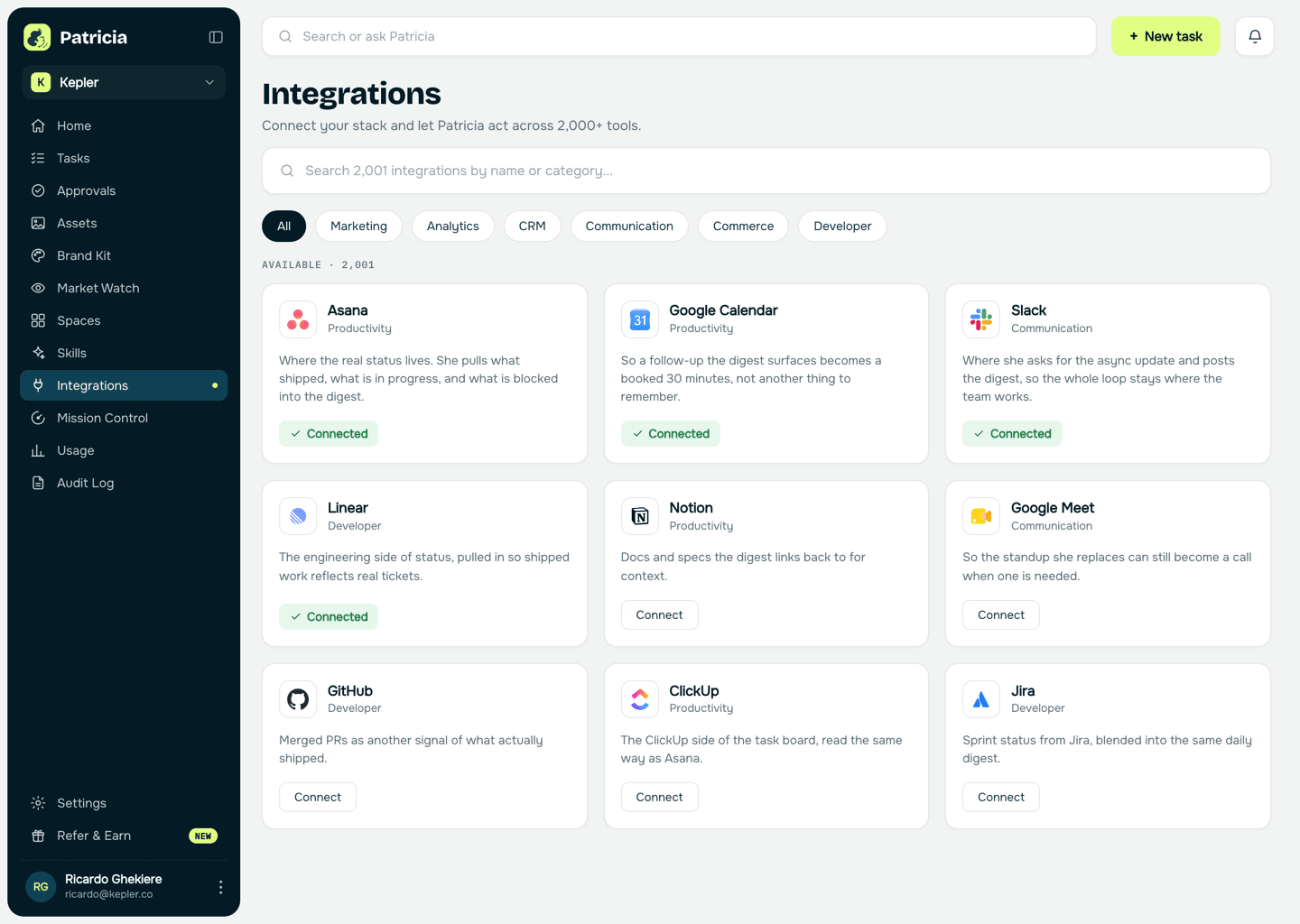Click Slack's Connected status badge
Screen dimensions: 1300x924
click(1012, 434)
